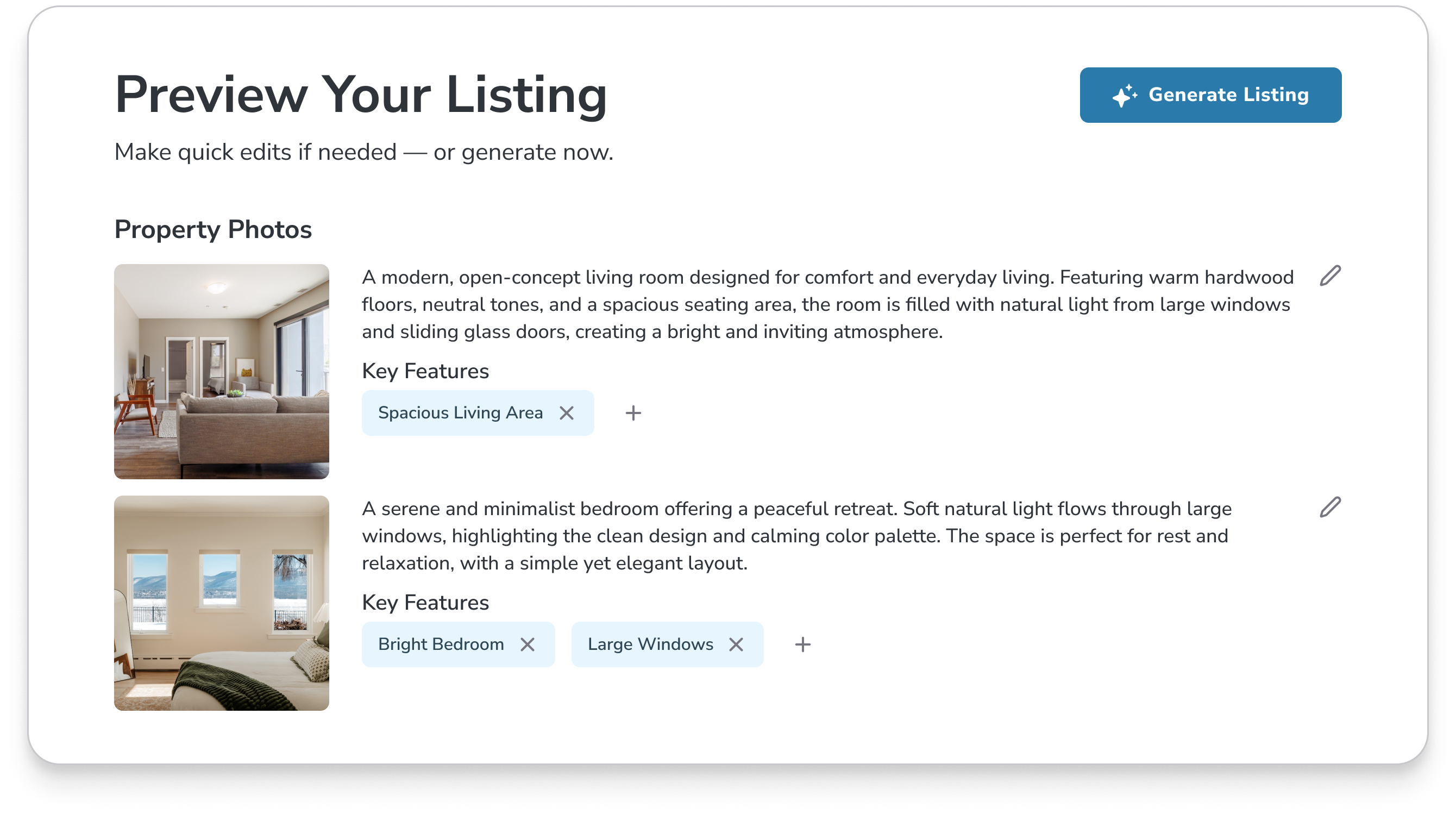Remove the Spacious Living Area feature tag

[566, 413]
